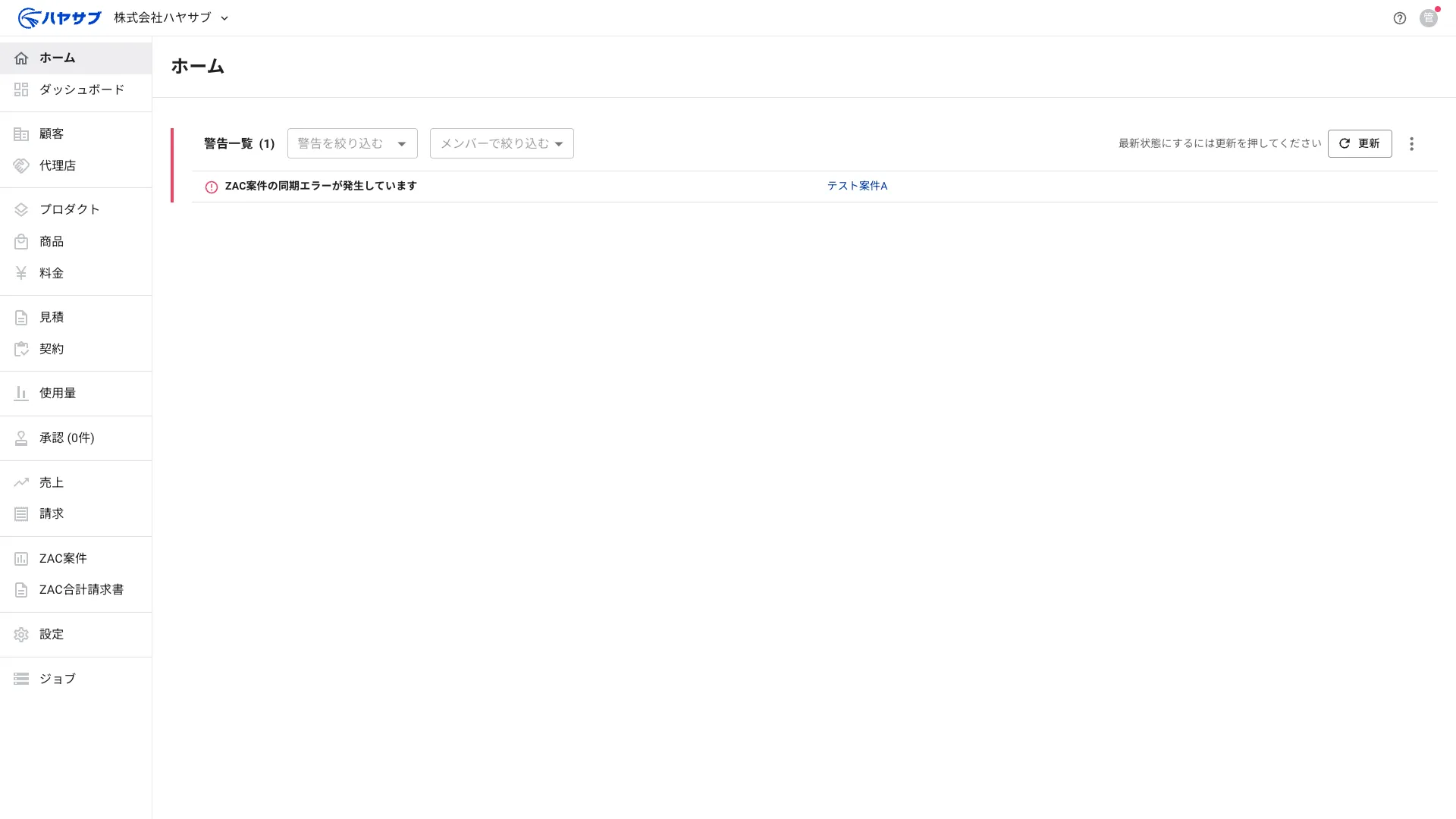Click the ZAC案件 chart icon
Image resolution: width=1456 pixels, height=819 pixels.
point(21,559)
